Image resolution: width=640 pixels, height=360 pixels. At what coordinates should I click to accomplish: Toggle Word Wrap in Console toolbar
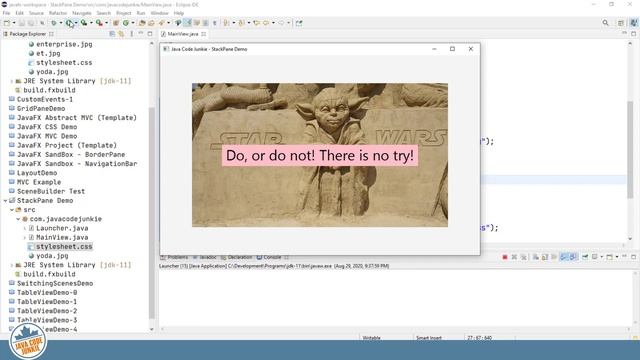click(554, 257)
